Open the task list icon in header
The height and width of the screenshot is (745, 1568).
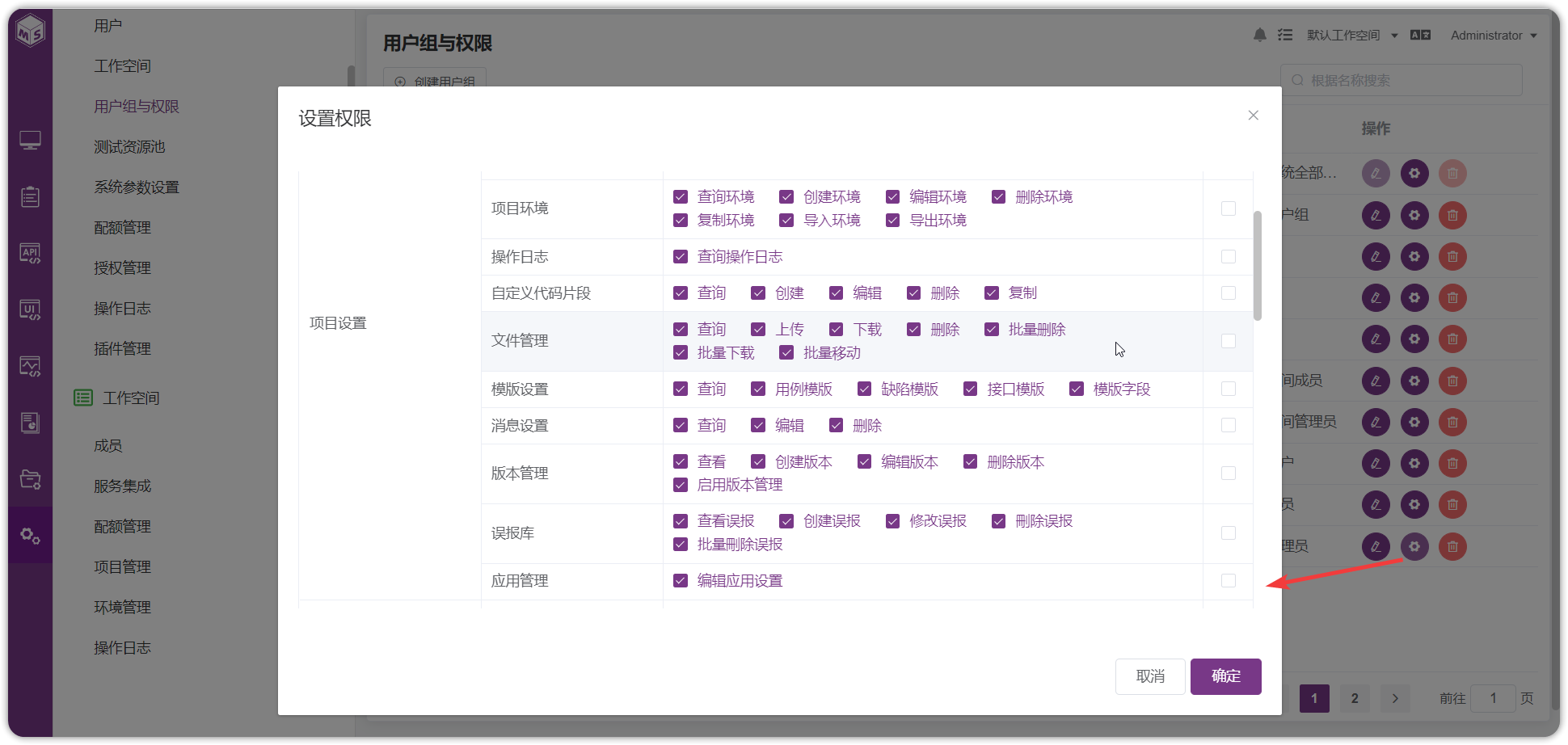[x=1285, y=35]
